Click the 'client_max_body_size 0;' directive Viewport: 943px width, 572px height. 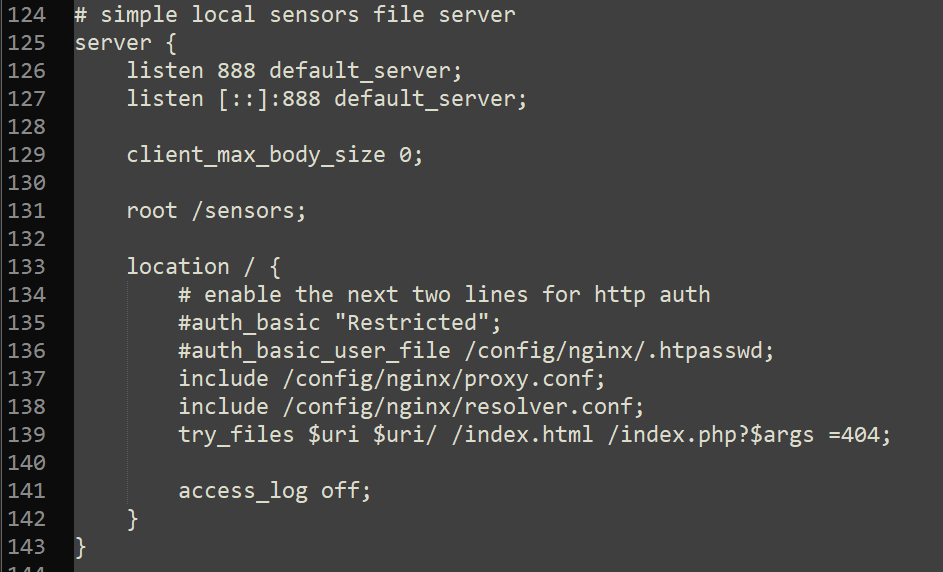coord(275,155)
